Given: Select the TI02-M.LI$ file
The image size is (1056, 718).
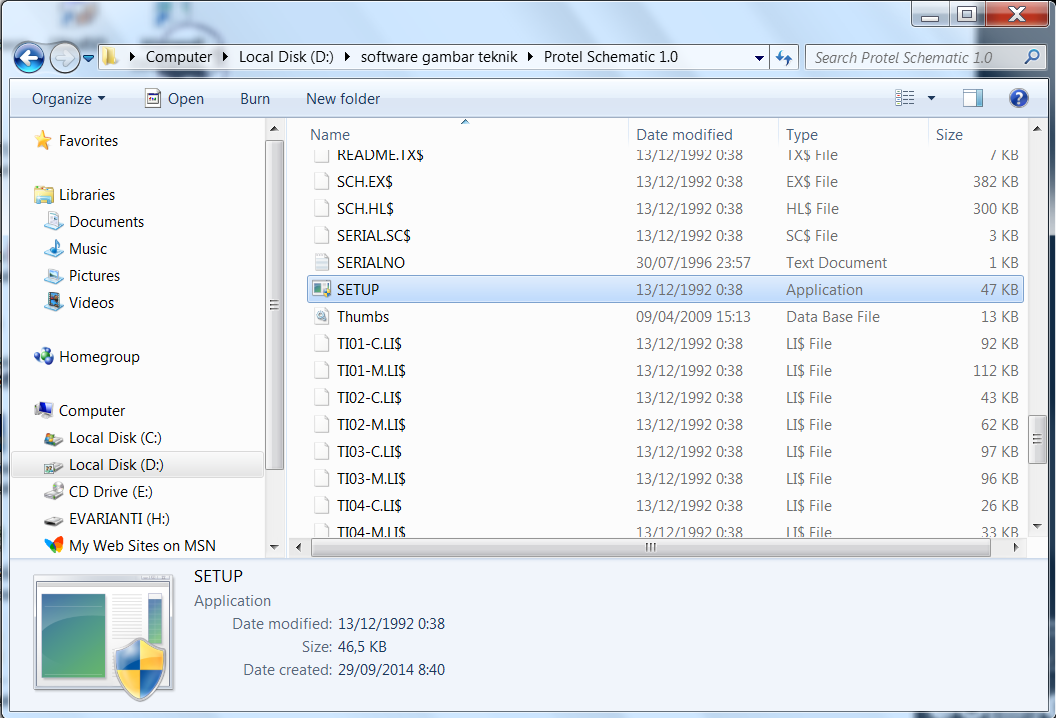Looking at the screenshot, I should (665, 424).
